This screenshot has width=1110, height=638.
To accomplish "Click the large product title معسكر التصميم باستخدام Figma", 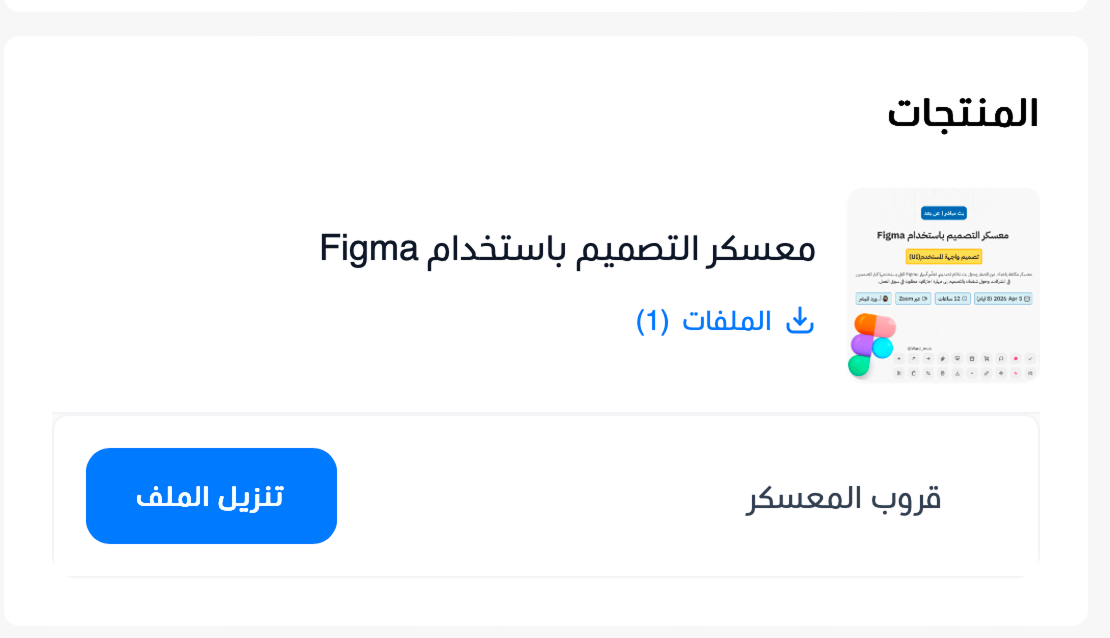I will point(567,248).
